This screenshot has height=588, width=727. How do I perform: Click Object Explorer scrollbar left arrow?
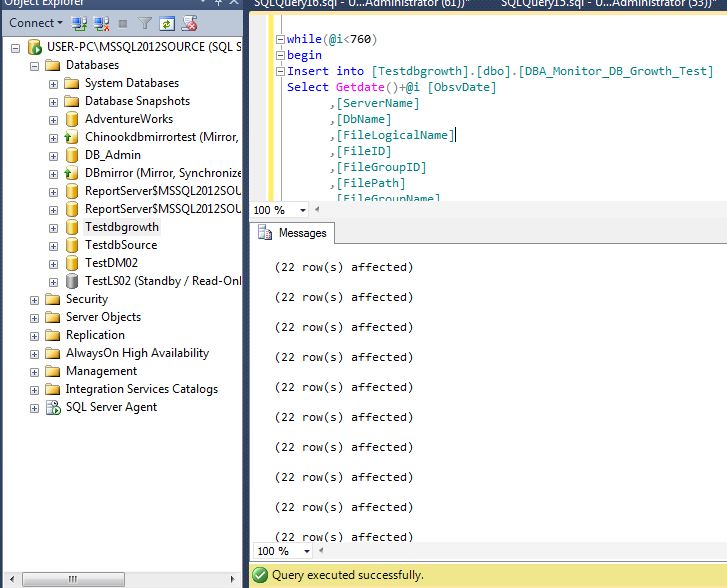12,579
